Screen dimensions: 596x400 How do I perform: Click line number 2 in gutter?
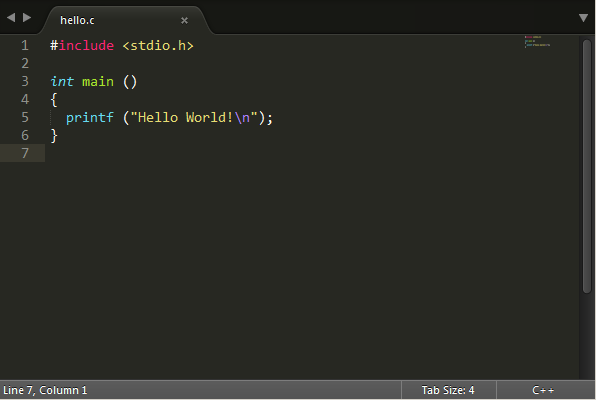pyautogui.click(x=25, y=63)
